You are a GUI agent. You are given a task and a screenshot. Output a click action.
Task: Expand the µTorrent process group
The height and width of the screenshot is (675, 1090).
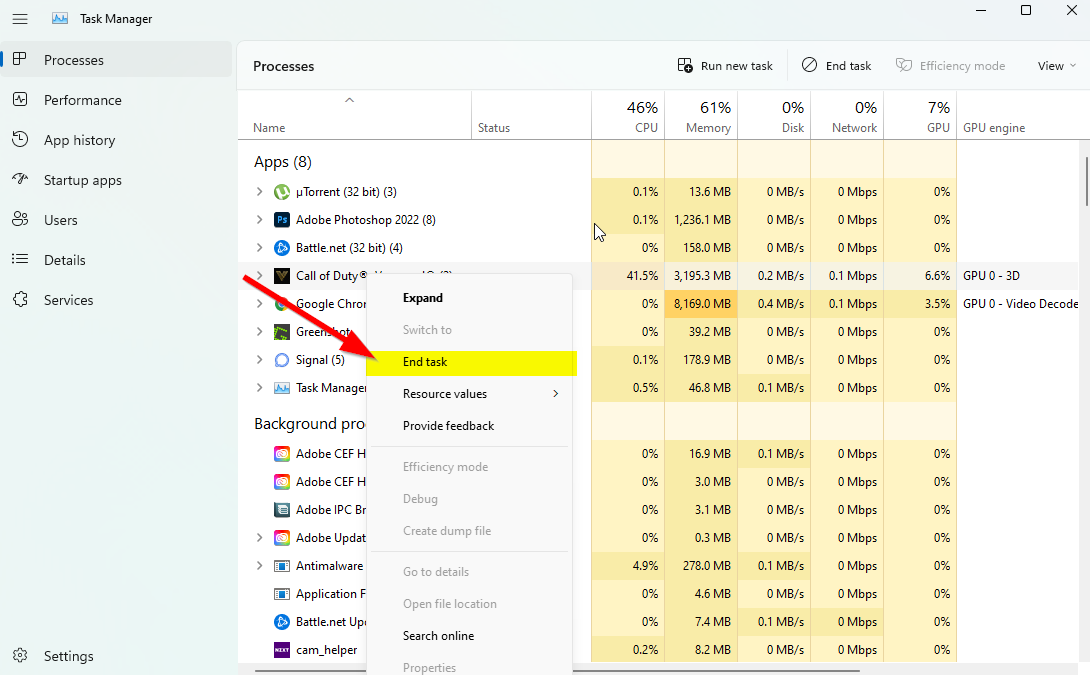pyautogui.click(x=260, y=192)
